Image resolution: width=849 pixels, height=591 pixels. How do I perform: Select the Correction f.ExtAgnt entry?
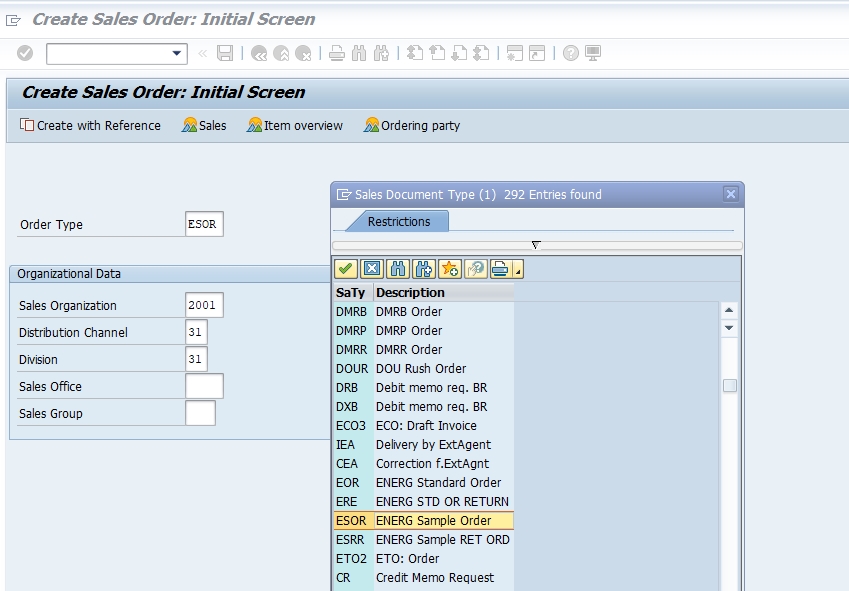[x=423, y=464]
